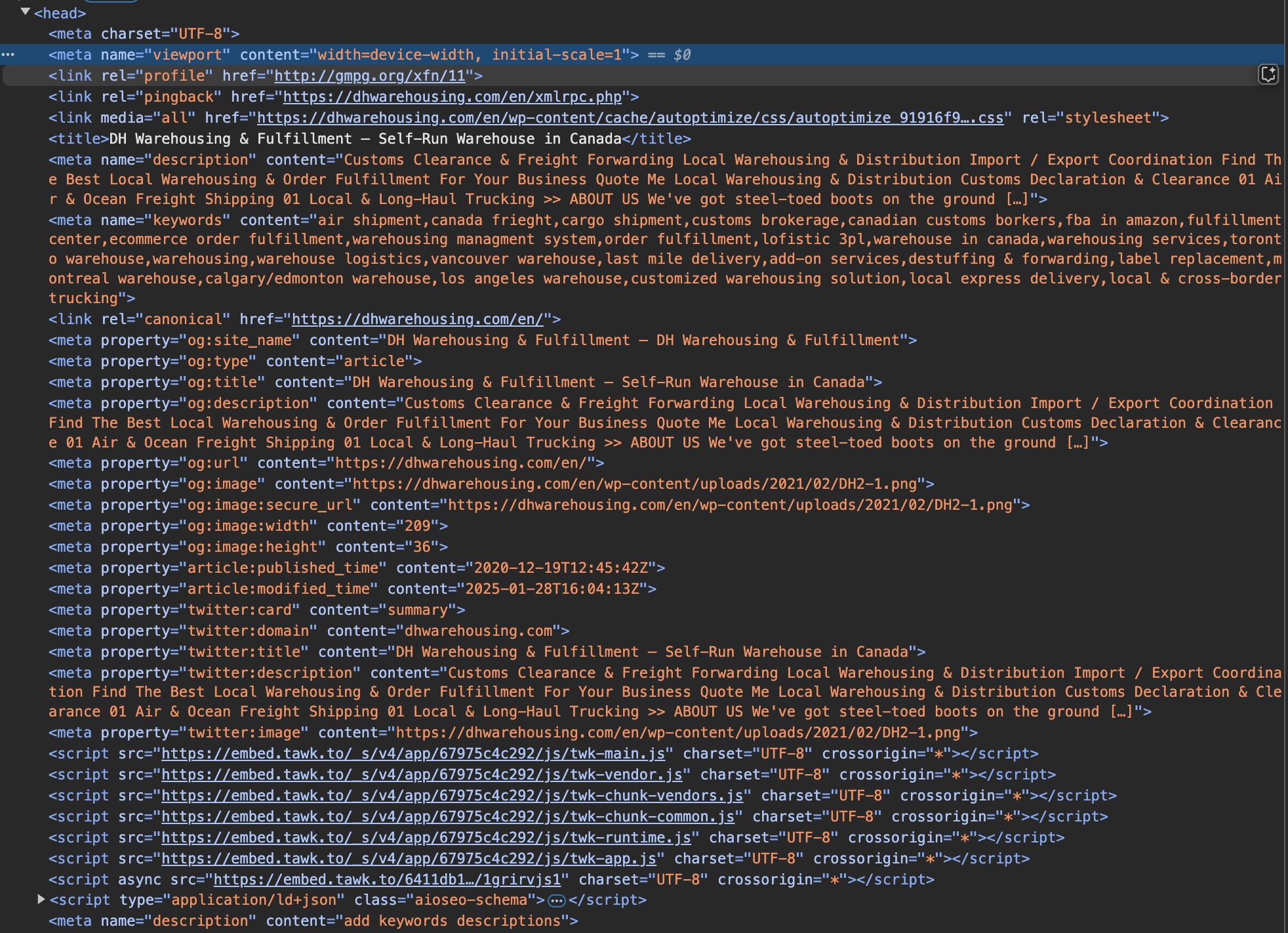
Task: Select the og:image meta row
Action: click(491, 484)
